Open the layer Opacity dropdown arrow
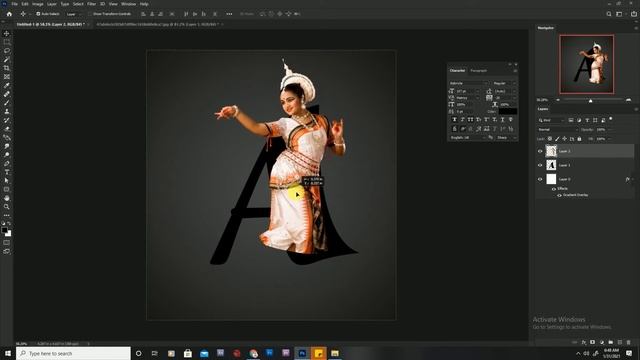The image size is (640, 360). click(x=611, y=130)
